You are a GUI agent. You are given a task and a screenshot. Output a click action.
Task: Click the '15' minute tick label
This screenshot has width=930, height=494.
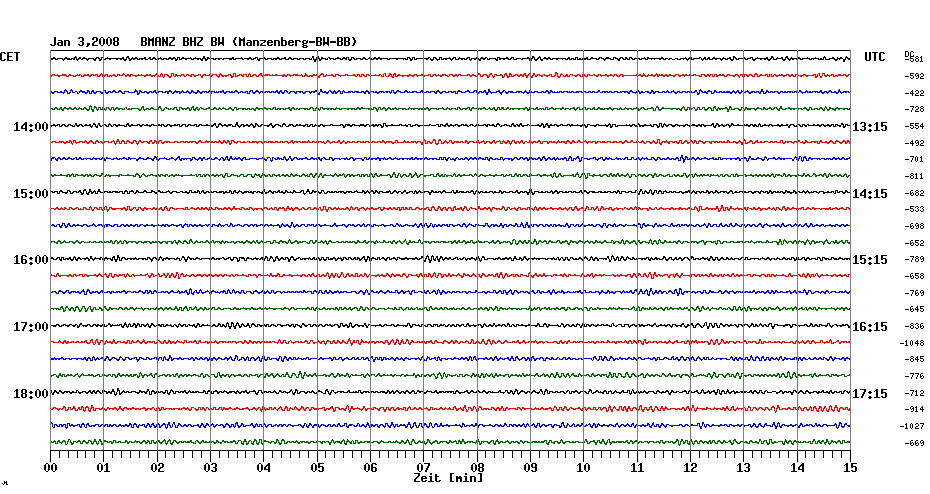[850, 468]
